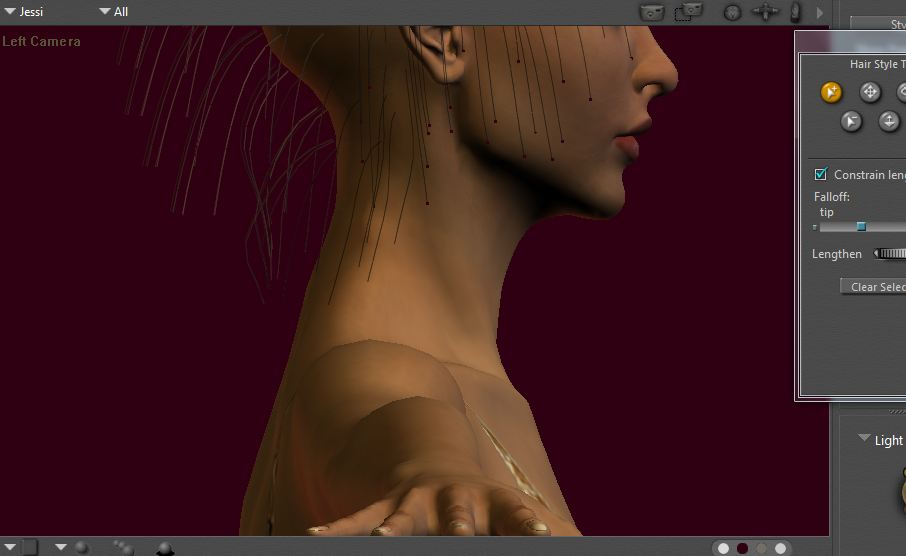The image size is (906, 556).
Task: Choose the deselect hairs arrow tool
Action: [851, 121]
